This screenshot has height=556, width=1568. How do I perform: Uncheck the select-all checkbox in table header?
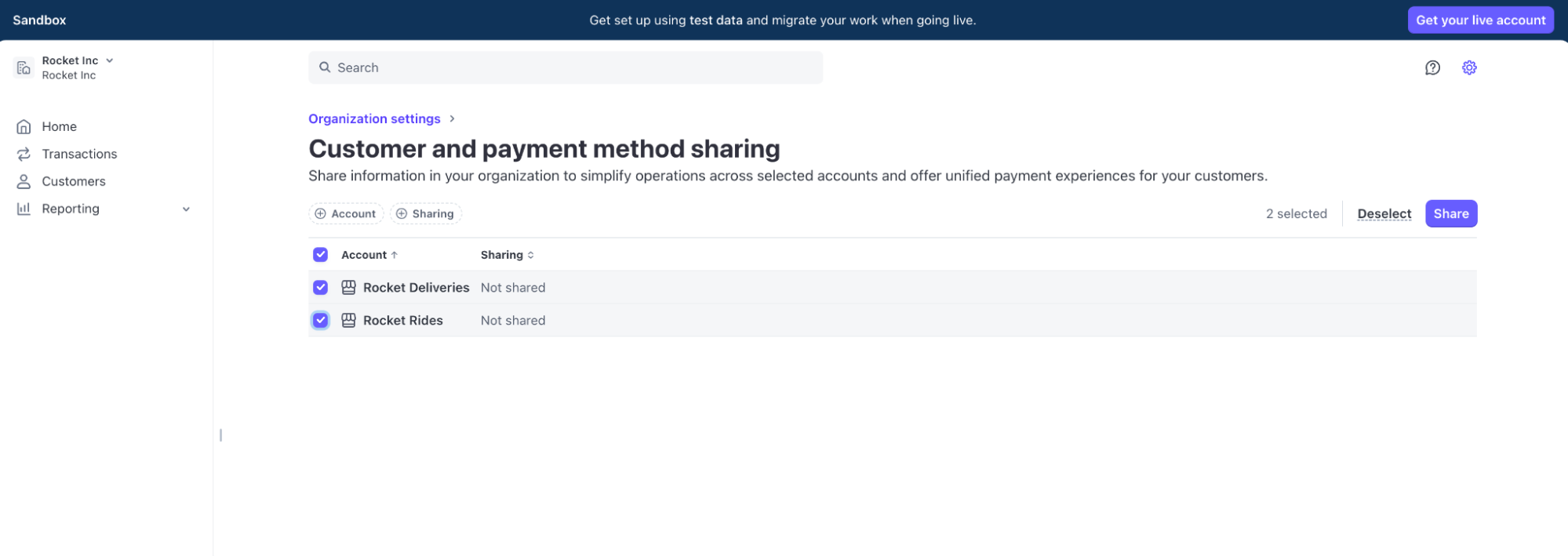pos(320,255)
